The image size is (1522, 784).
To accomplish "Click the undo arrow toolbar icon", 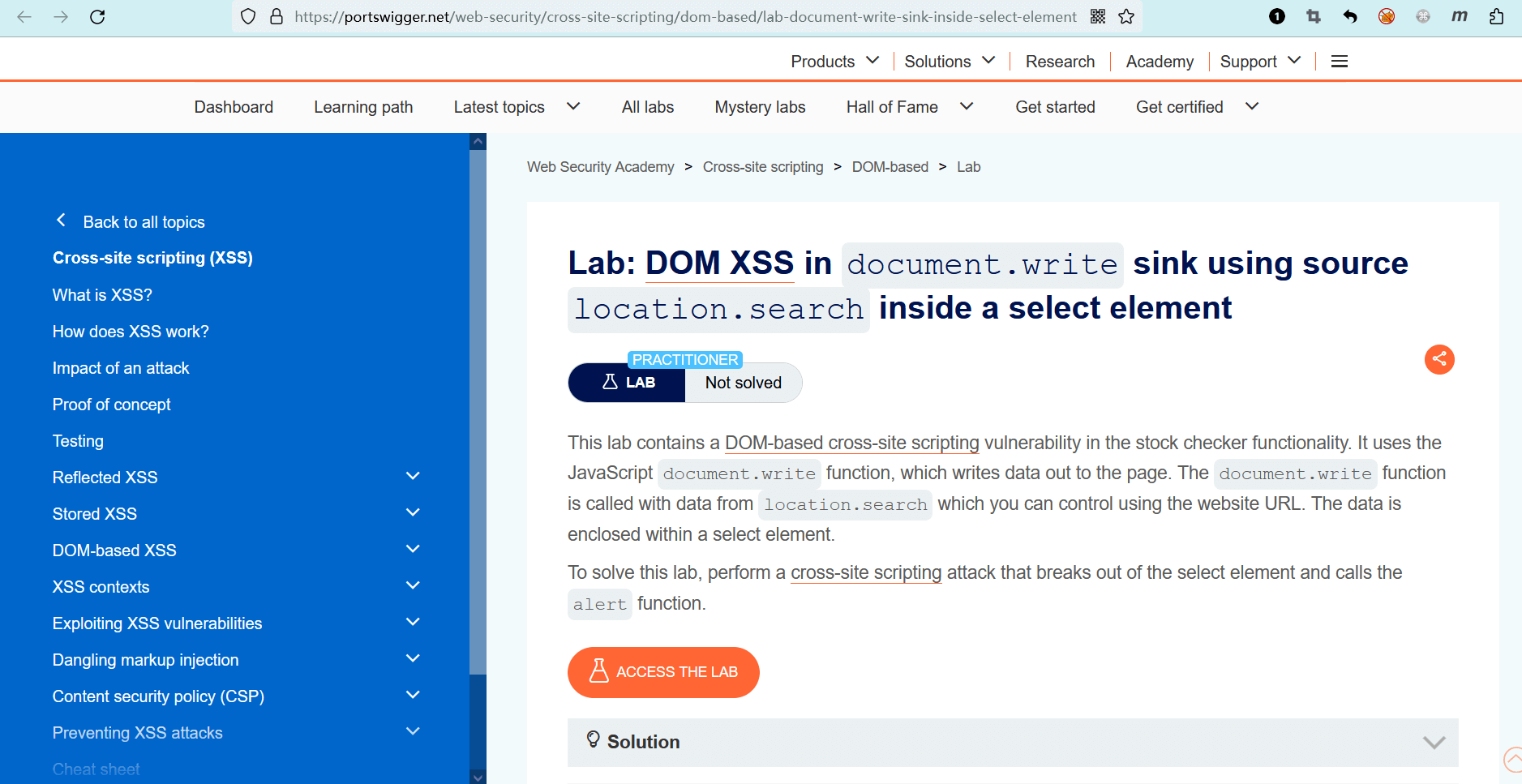I will pyautogui.click(x=1350, y=16).
